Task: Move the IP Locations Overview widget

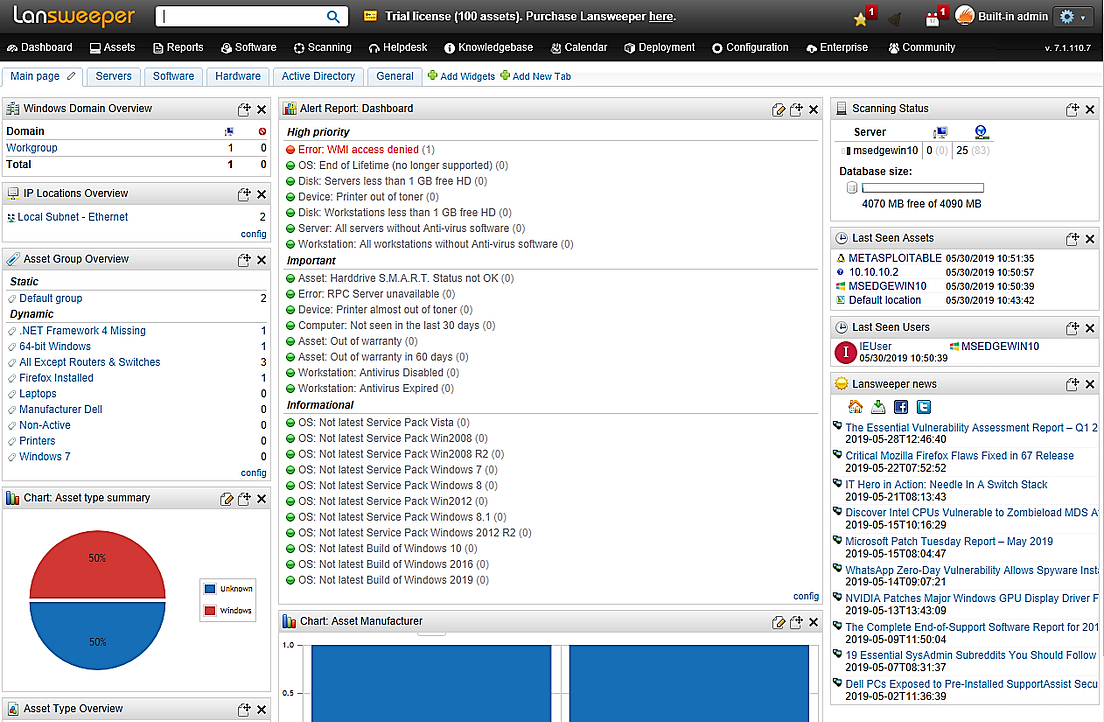Action: (x=244, y=194)
